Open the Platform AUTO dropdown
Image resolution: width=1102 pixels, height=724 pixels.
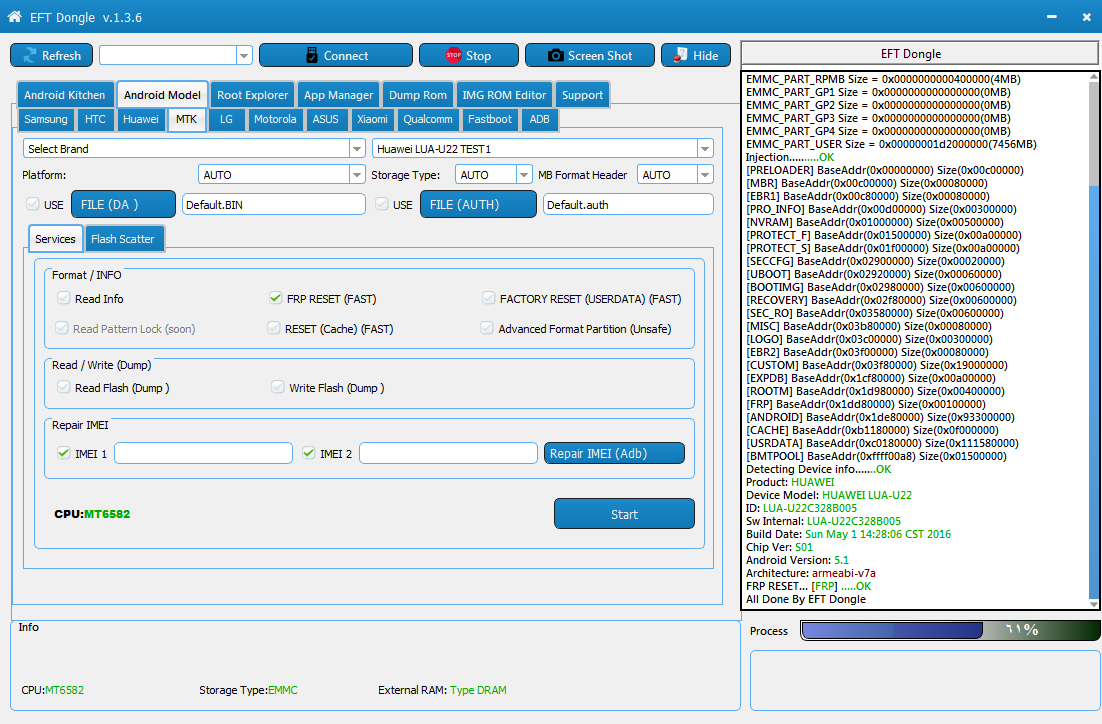coord(357,174)
